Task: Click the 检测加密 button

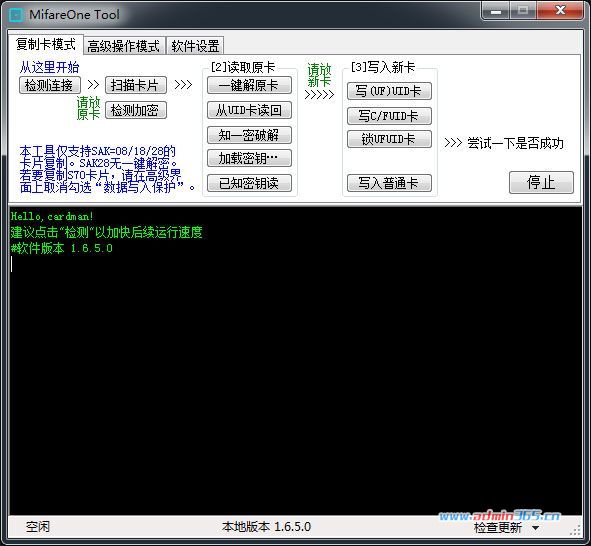Action: pos(136,110)
